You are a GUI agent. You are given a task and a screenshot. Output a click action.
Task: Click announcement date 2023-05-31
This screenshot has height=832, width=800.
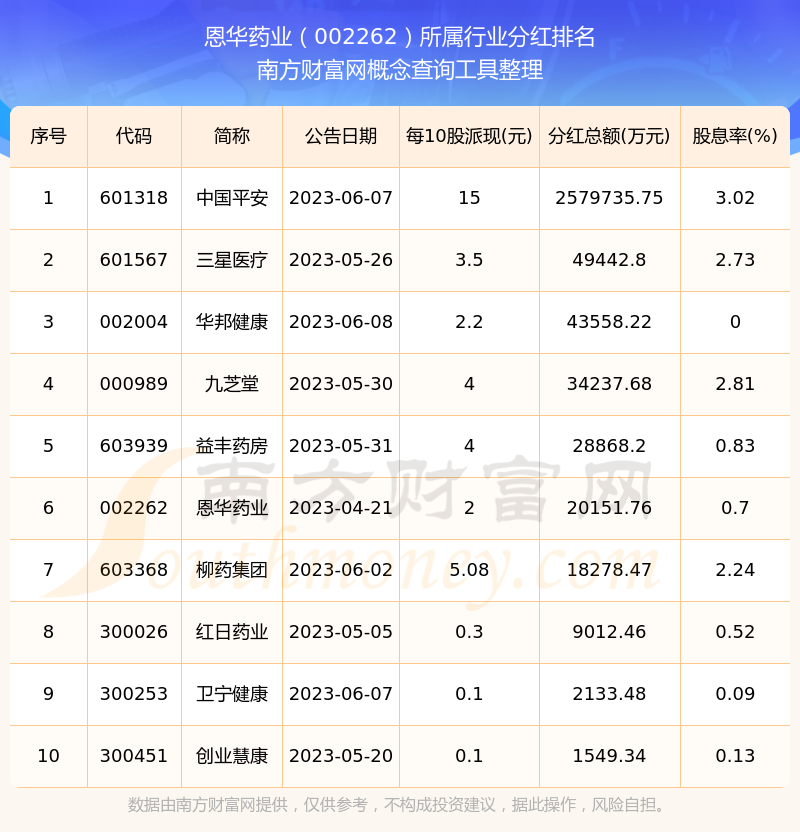341,446
